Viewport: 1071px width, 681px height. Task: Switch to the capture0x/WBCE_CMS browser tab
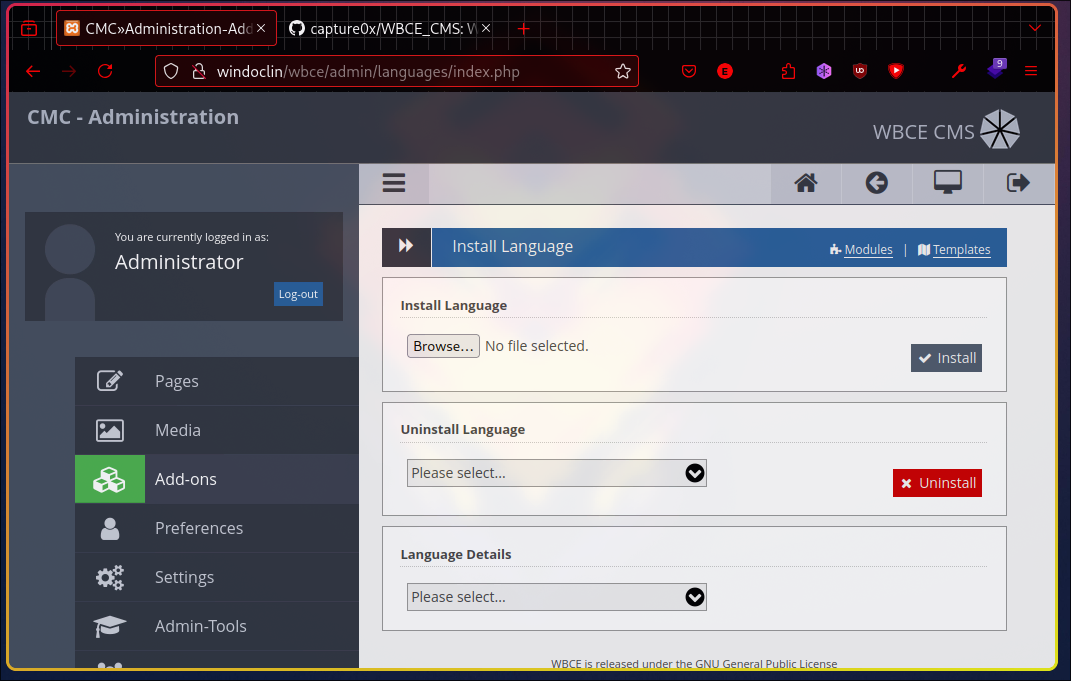[385, 28]
